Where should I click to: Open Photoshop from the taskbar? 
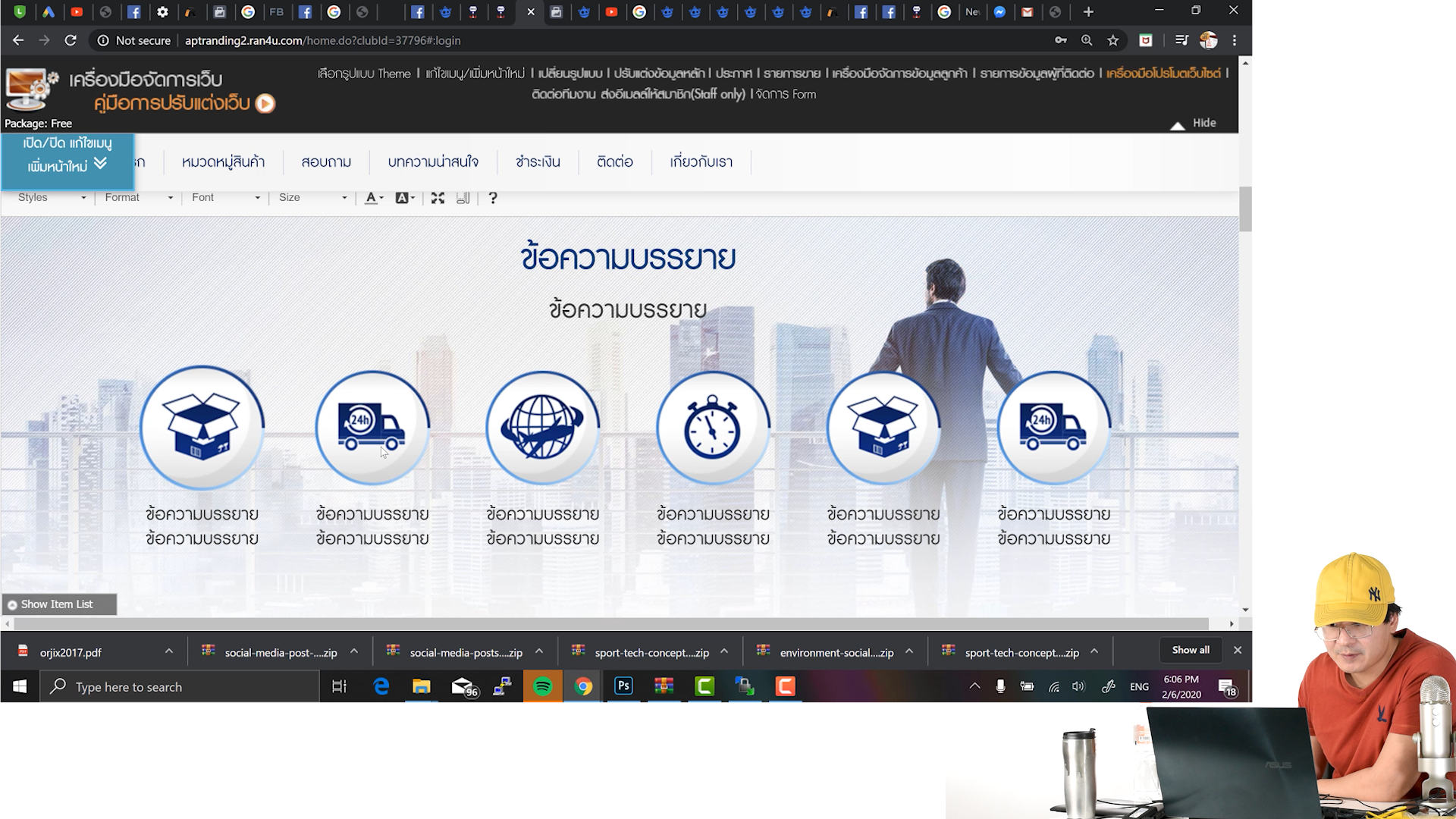(623, 686)
